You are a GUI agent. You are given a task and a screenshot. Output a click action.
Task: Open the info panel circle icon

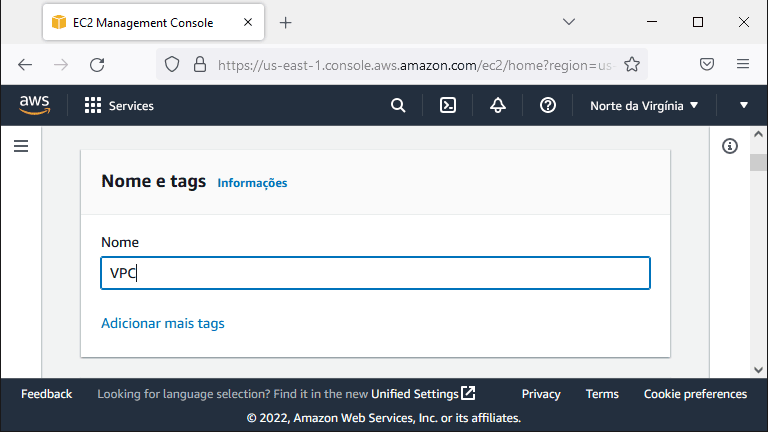click(x=729, y=146)
